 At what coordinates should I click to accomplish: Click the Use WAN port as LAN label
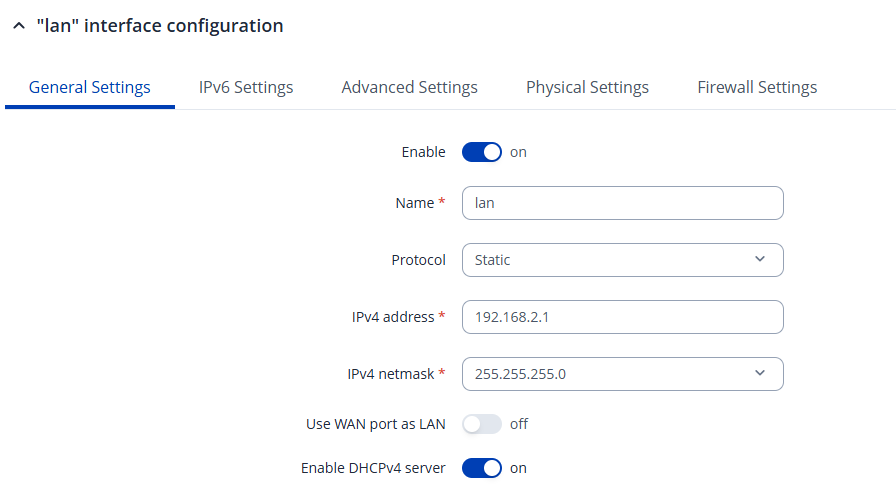[x=375, y=424]
